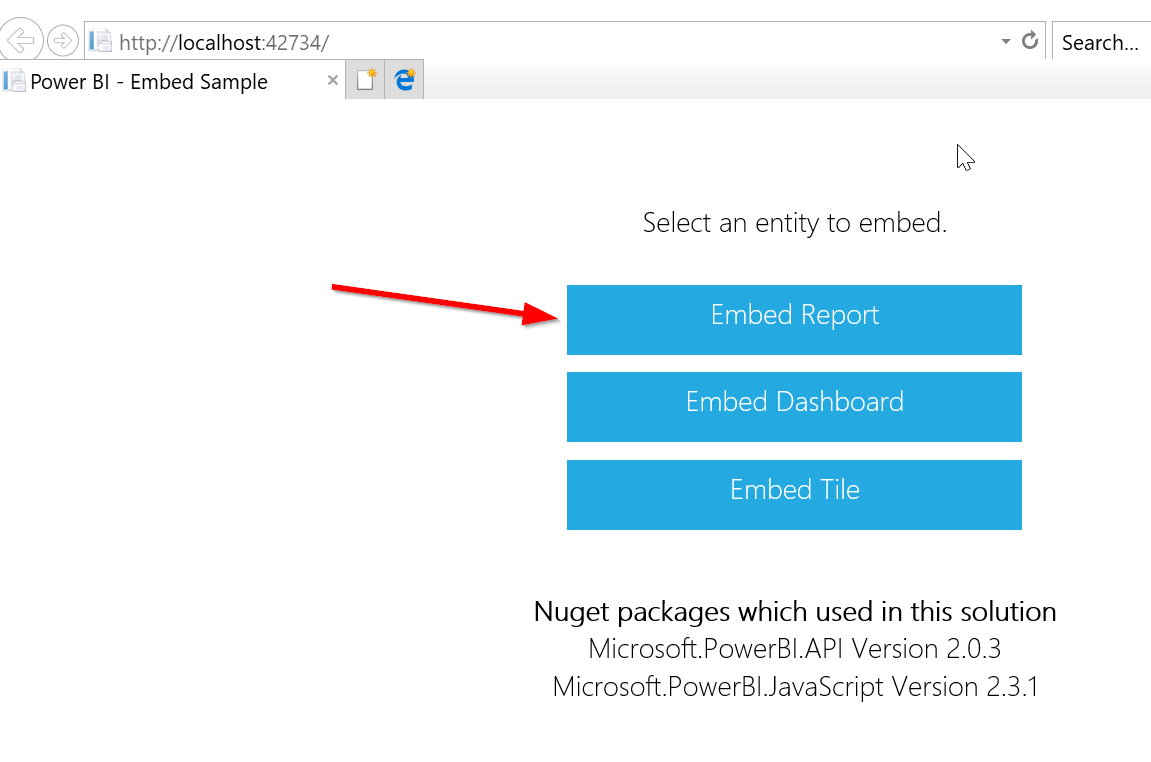Close the Power BI - Embed Sample tab
This screenshot has height=762, width=1151.
[333, 81]
